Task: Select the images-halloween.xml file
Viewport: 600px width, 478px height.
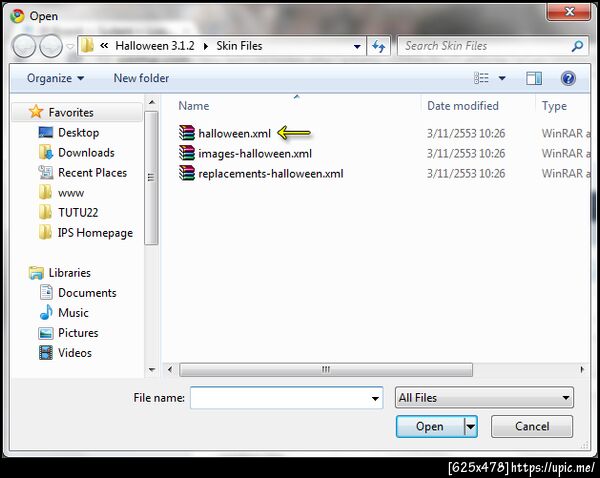Action: point(255,153)
